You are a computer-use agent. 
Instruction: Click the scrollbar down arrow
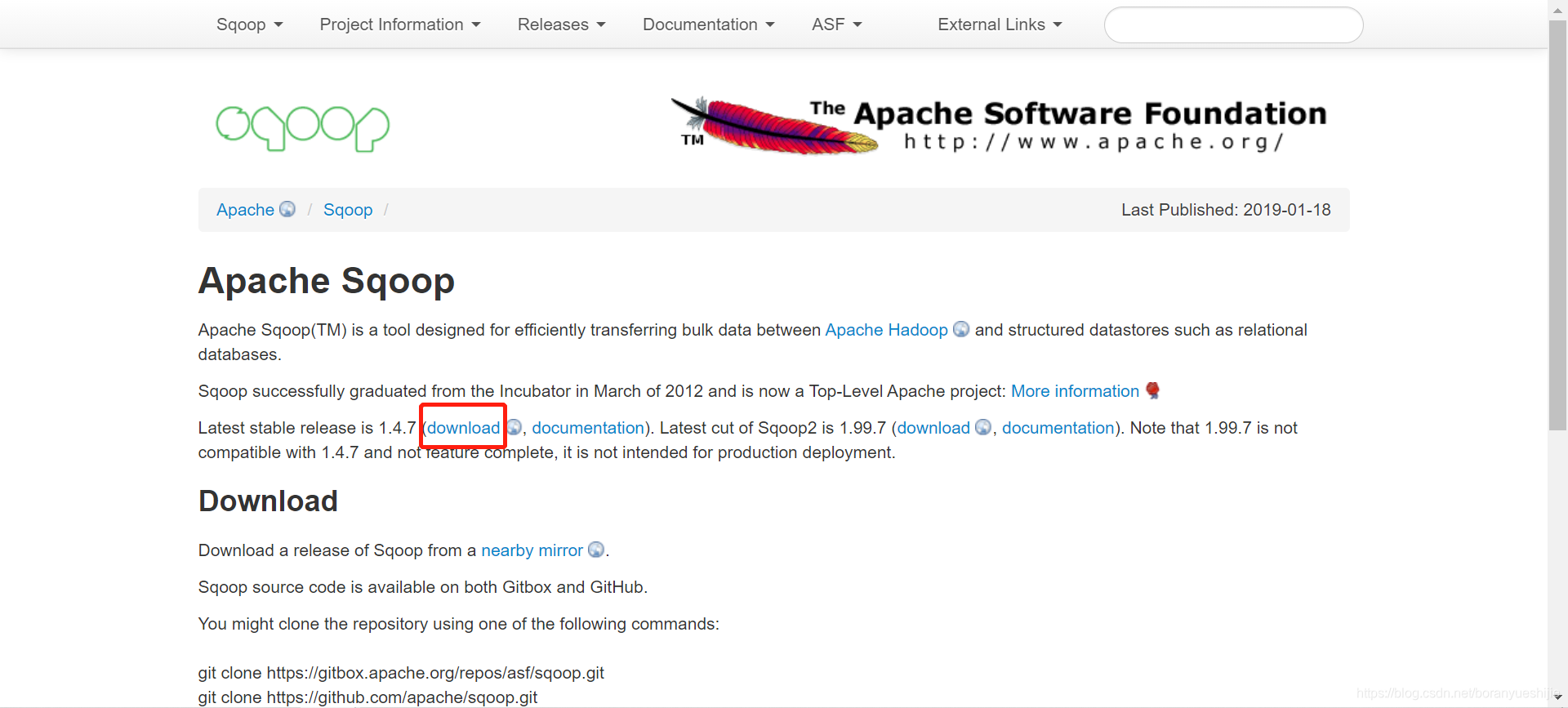(1558, 698)
